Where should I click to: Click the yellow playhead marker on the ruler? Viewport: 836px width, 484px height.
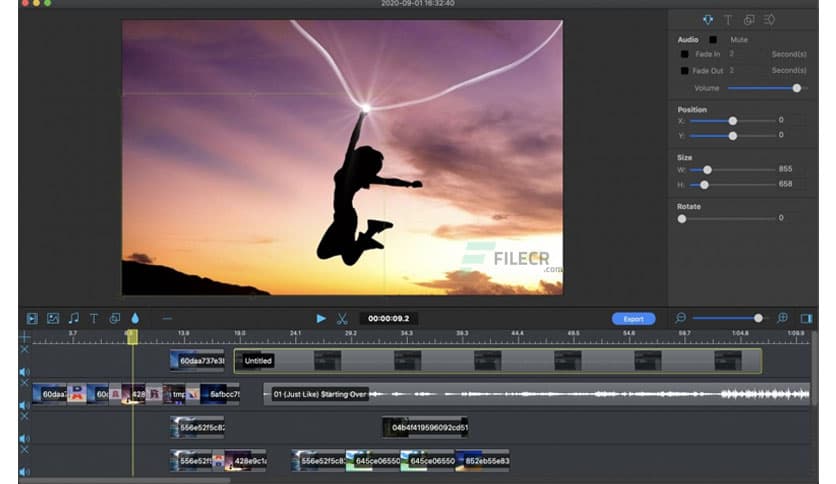point(132,337)
